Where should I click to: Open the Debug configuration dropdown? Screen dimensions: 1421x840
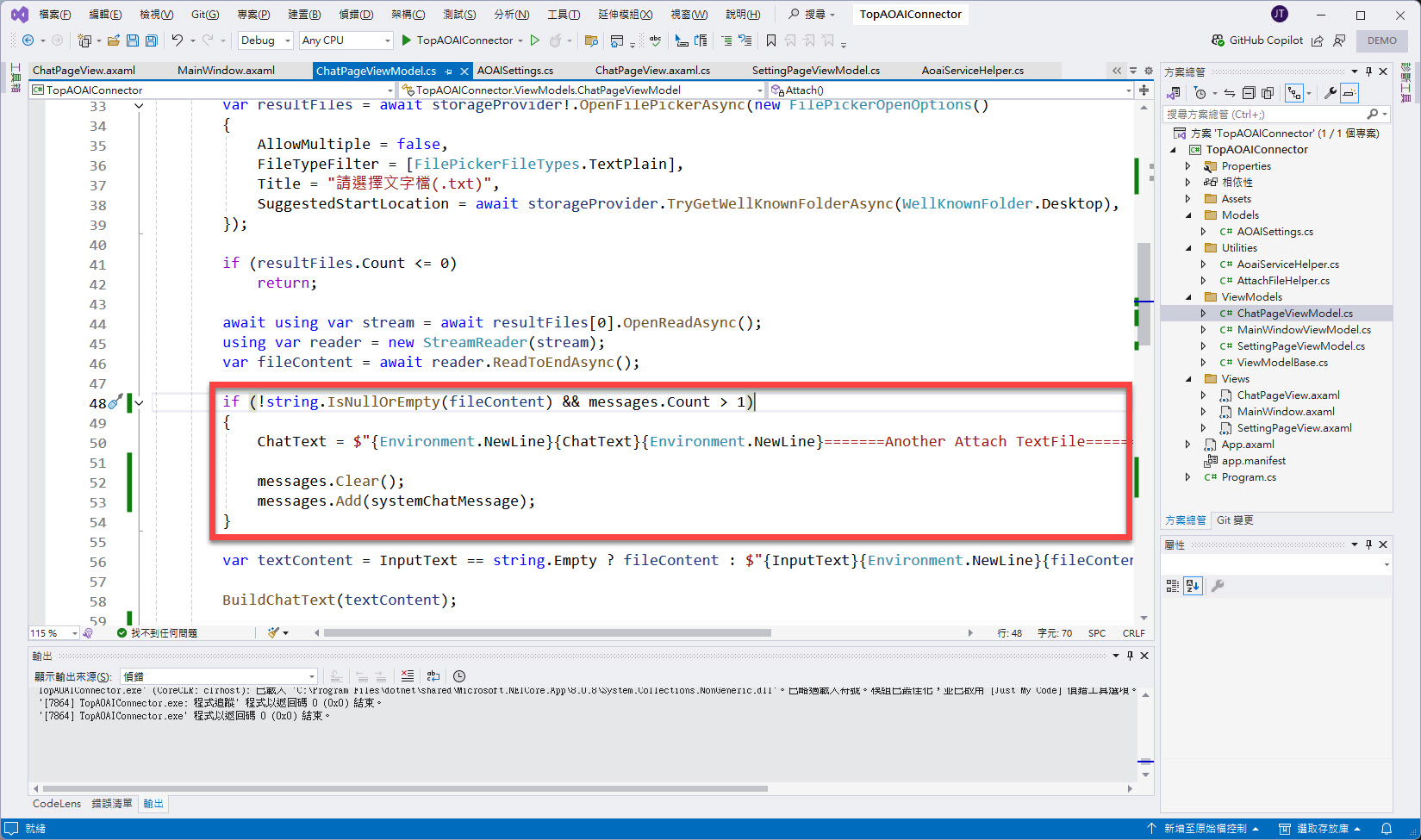point(266,40)
